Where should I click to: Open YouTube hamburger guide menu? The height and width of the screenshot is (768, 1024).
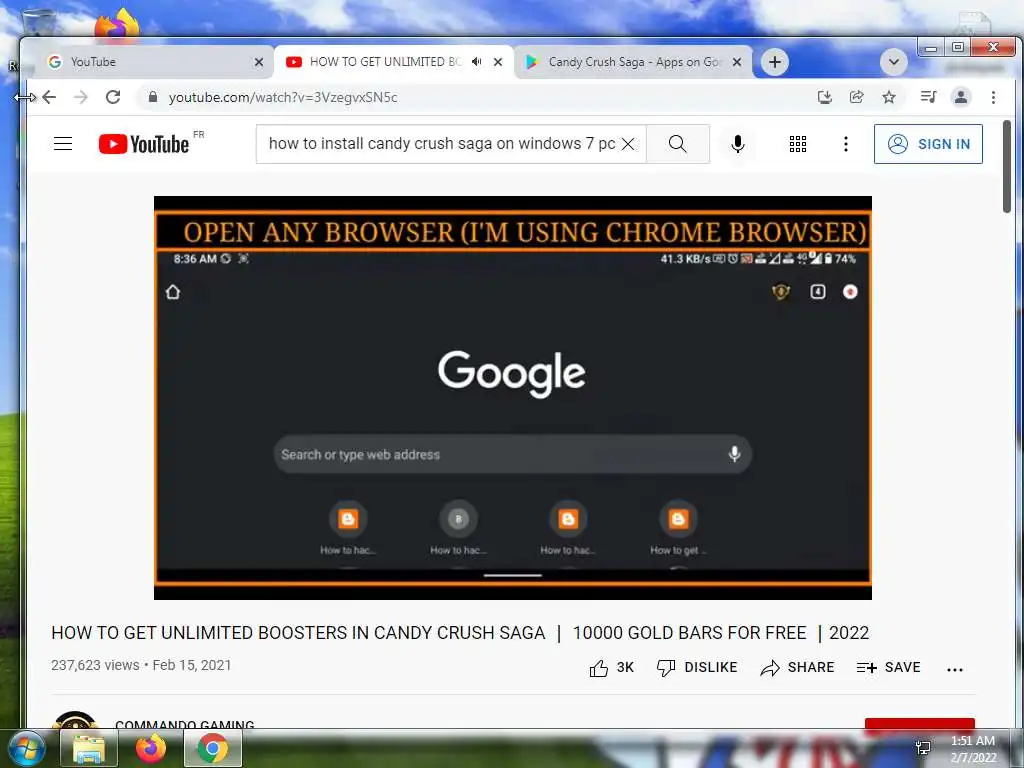tap(63, 143)
